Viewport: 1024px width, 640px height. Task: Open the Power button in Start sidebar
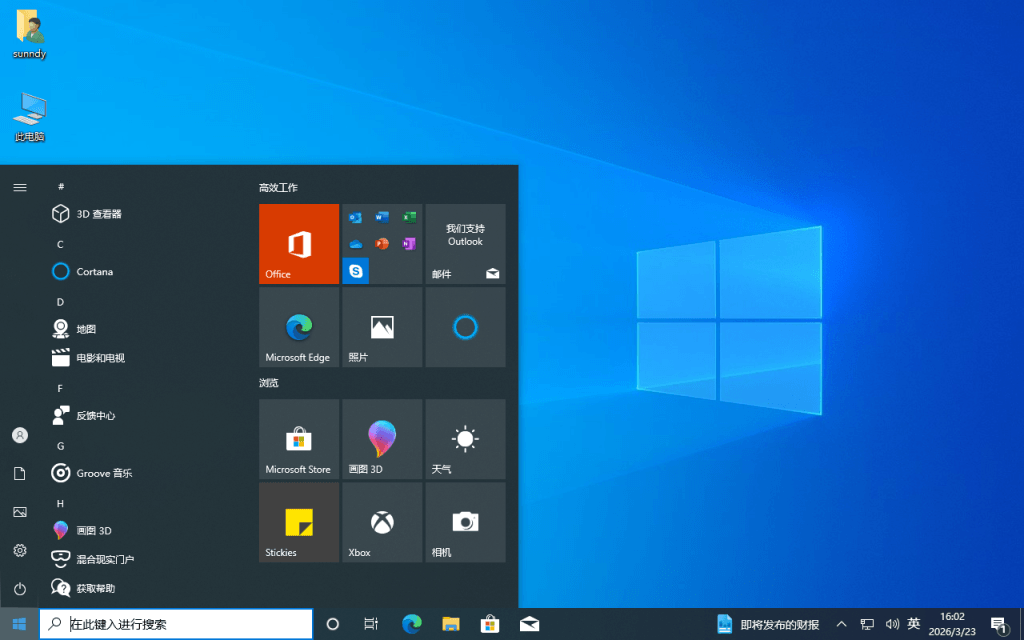(x=20, y=589)
